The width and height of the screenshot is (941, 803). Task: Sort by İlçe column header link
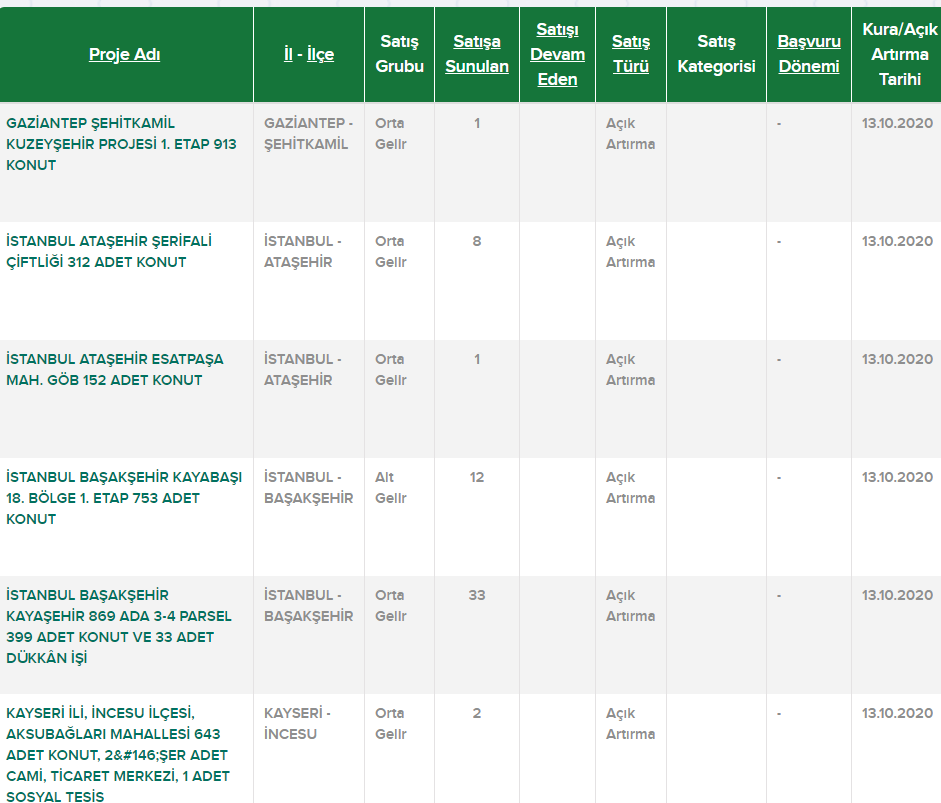[320, 55]
